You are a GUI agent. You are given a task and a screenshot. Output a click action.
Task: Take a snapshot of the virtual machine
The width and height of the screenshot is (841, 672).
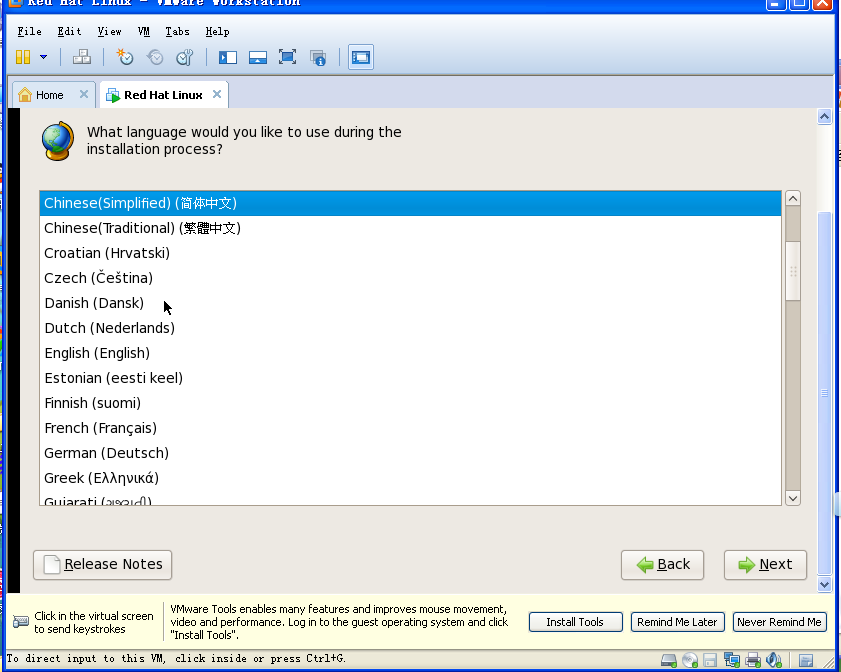125,57
